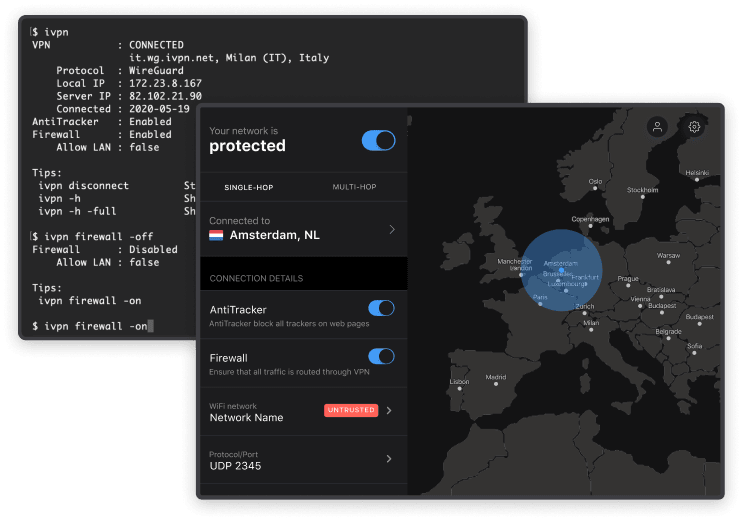Image resolution: width=743 pixels, height=521 pixels.
Task: Click 'ivpn disconnect' tip in terminal
Action: 83,186
